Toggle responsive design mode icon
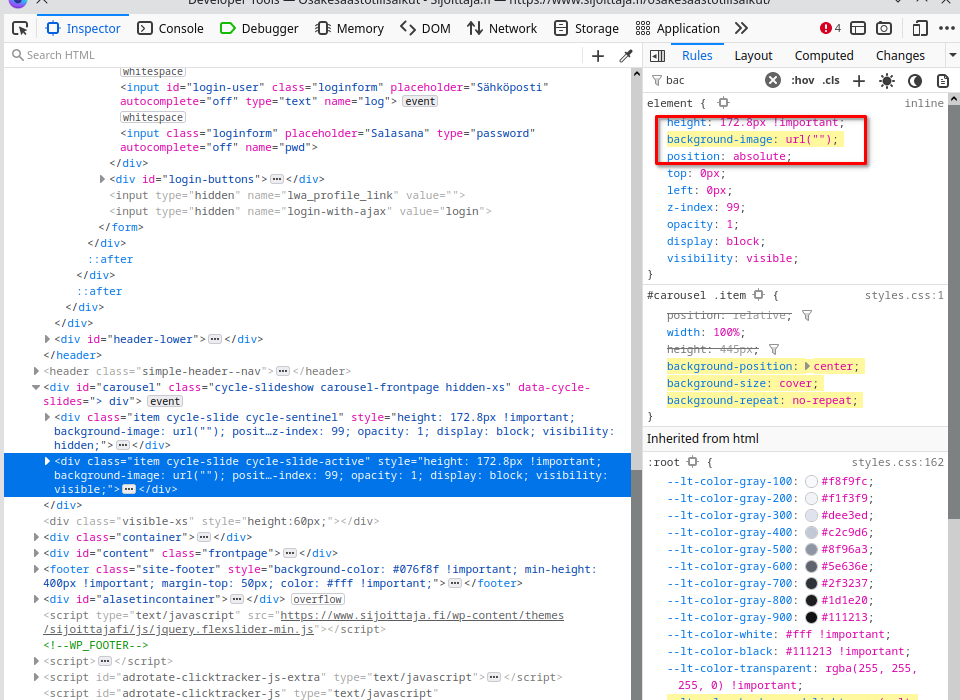Screen dimensions: 960x700 (x=920, y=28)
